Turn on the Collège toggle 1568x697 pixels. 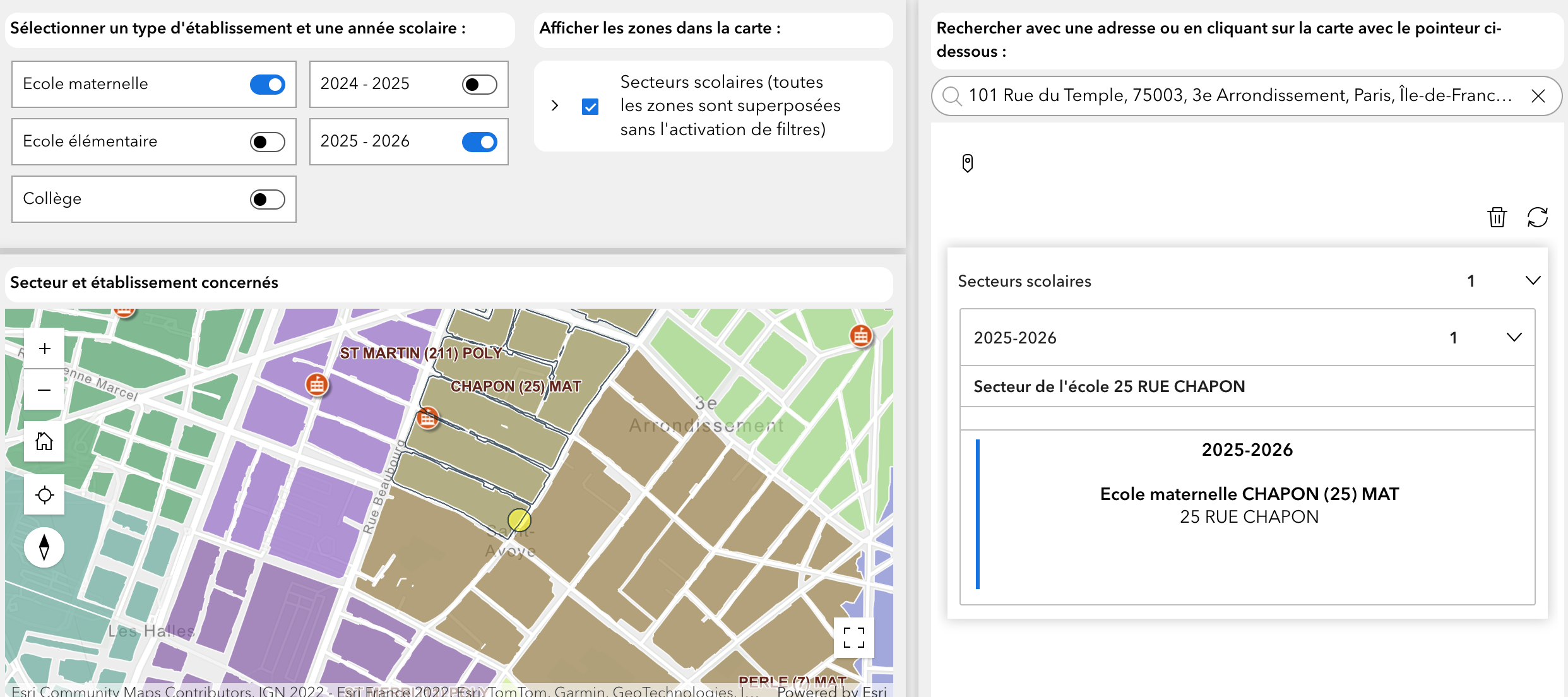[267, 200]
